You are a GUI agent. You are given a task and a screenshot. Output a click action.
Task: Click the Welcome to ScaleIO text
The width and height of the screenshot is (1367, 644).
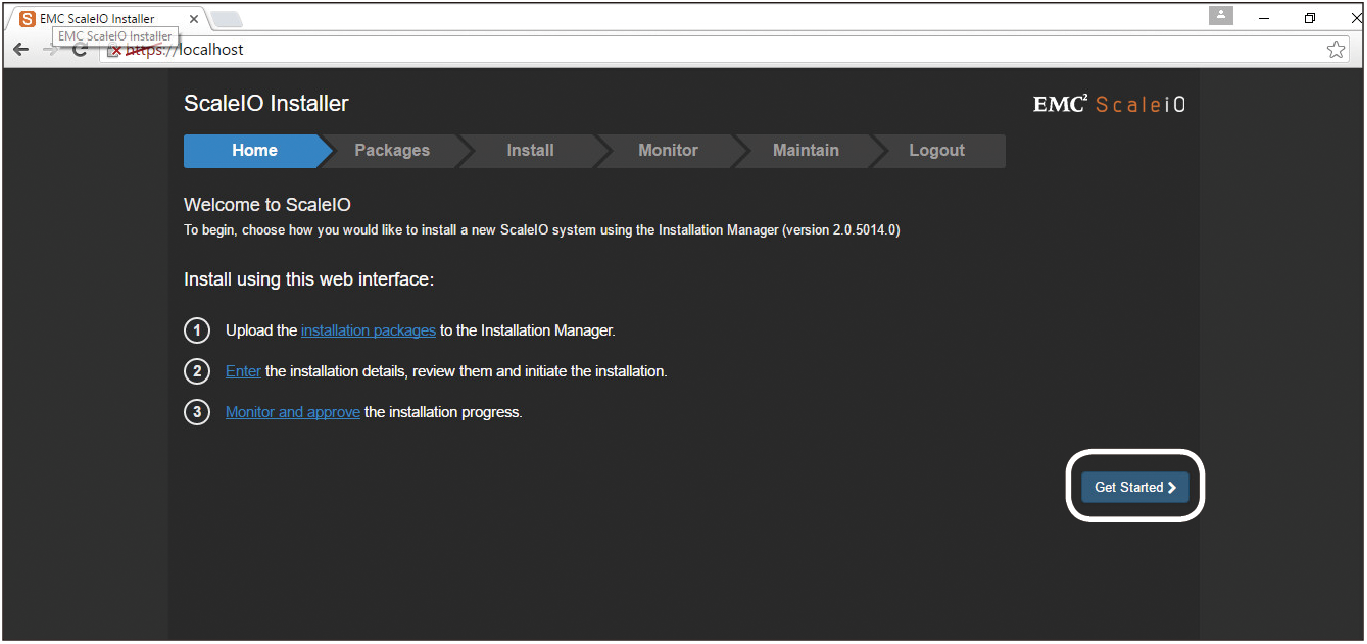267,205
